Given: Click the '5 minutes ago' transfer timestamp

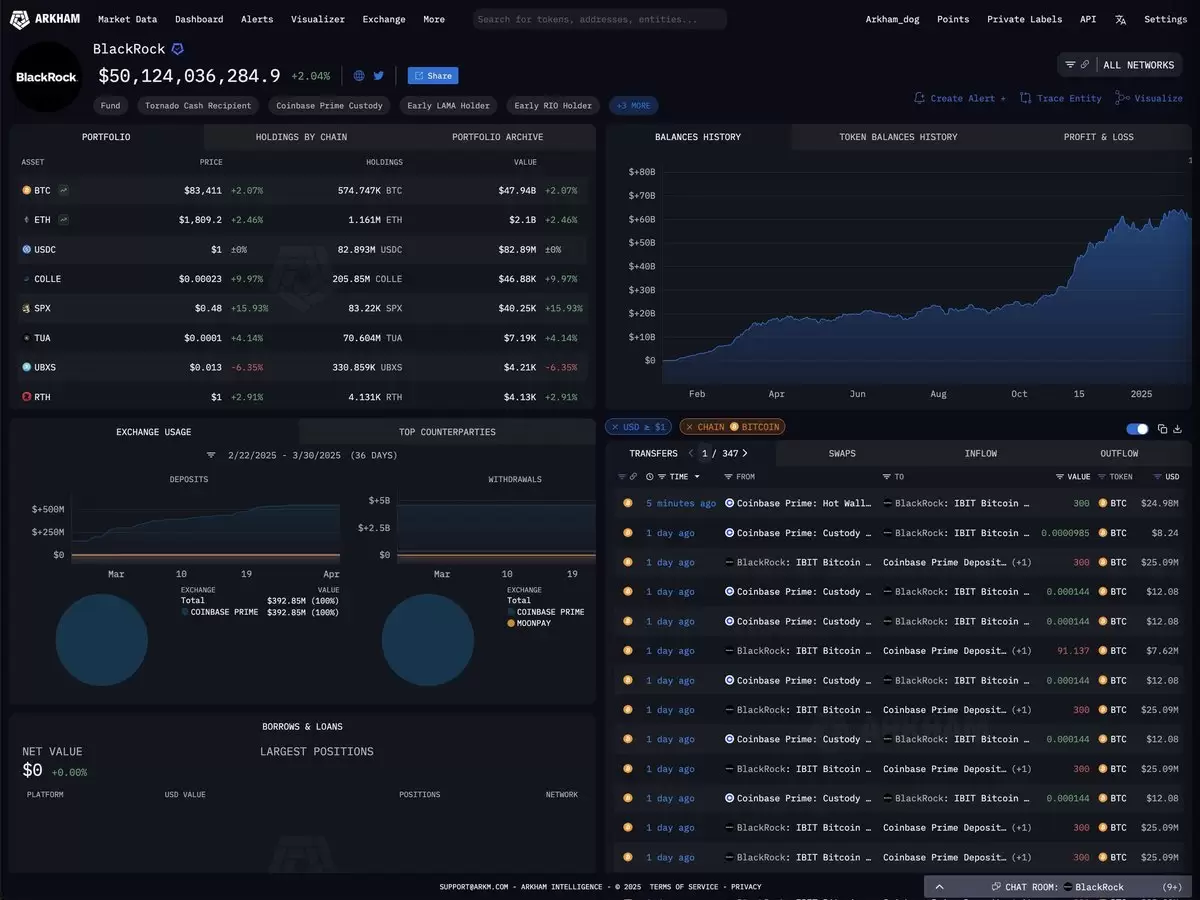Looking at the screenshot, I should point(681,504).
